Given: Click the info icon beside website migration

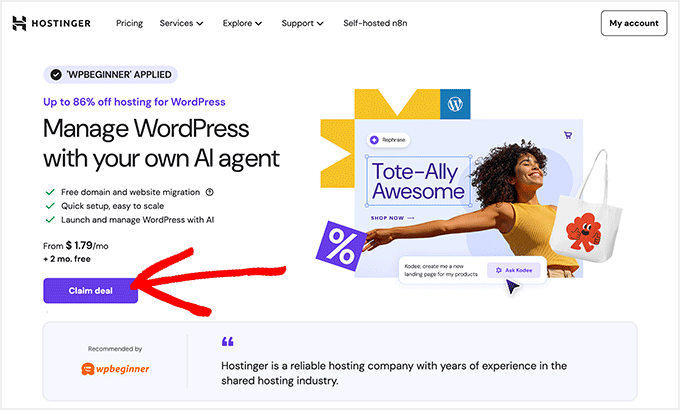Looking at the screenshot, I should pyautogui.click(x=209, y=192).
